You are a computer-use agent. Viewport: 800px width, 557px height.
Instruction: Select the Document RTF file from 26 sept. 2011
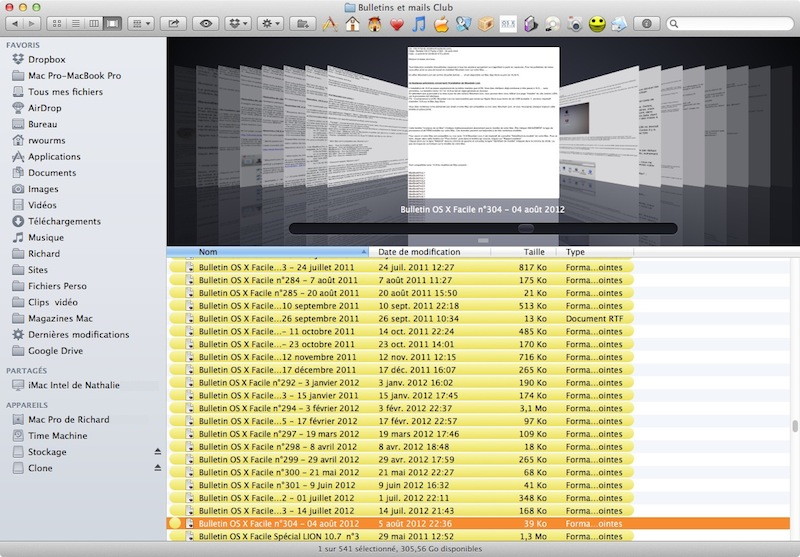click(401, 318)
